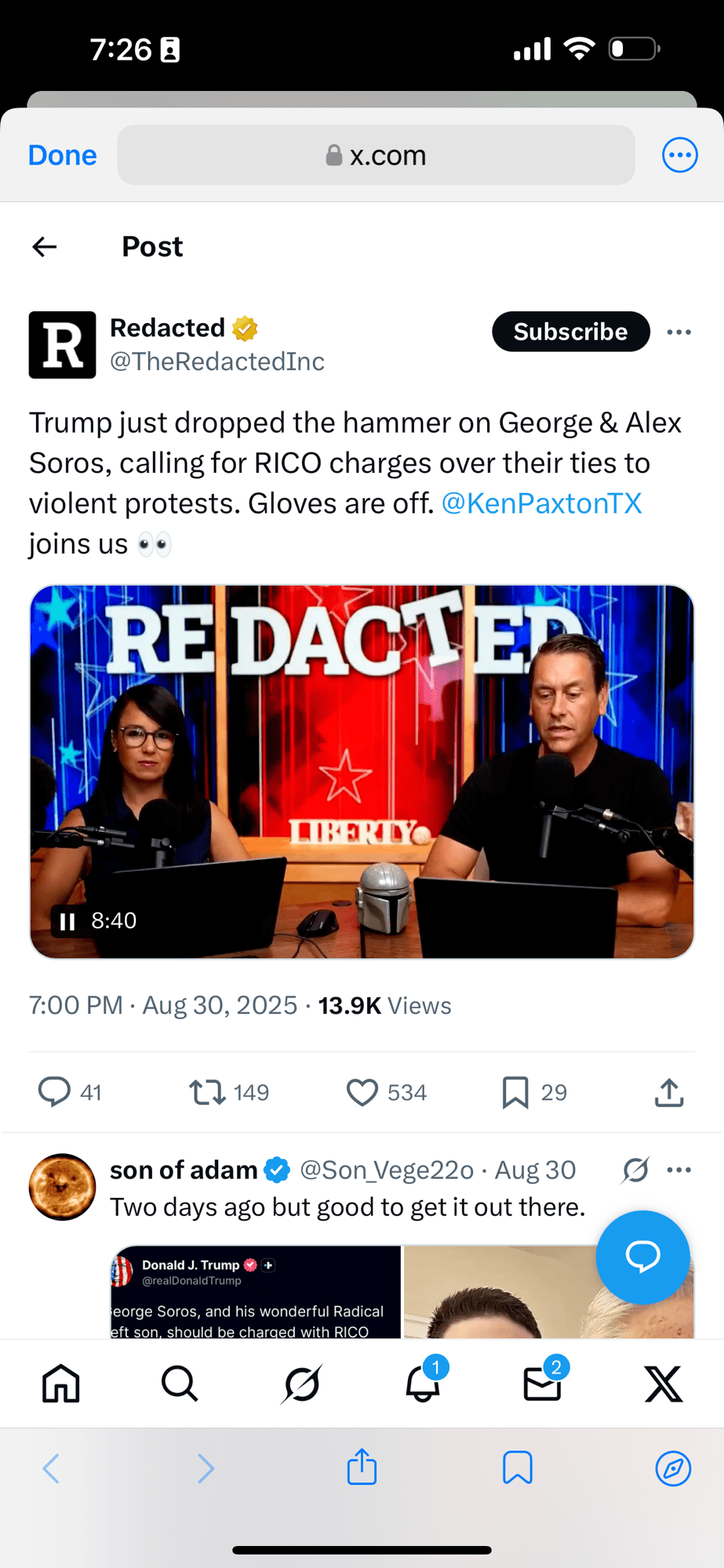Pause the video preview
Viewport: 724px width, 1568px height.
(67, 920)
